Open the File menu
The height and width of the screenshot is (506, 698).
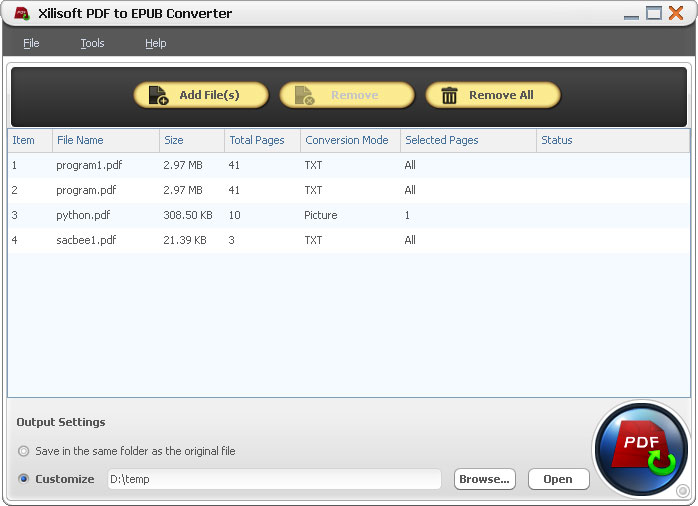(x=31, y=43)
